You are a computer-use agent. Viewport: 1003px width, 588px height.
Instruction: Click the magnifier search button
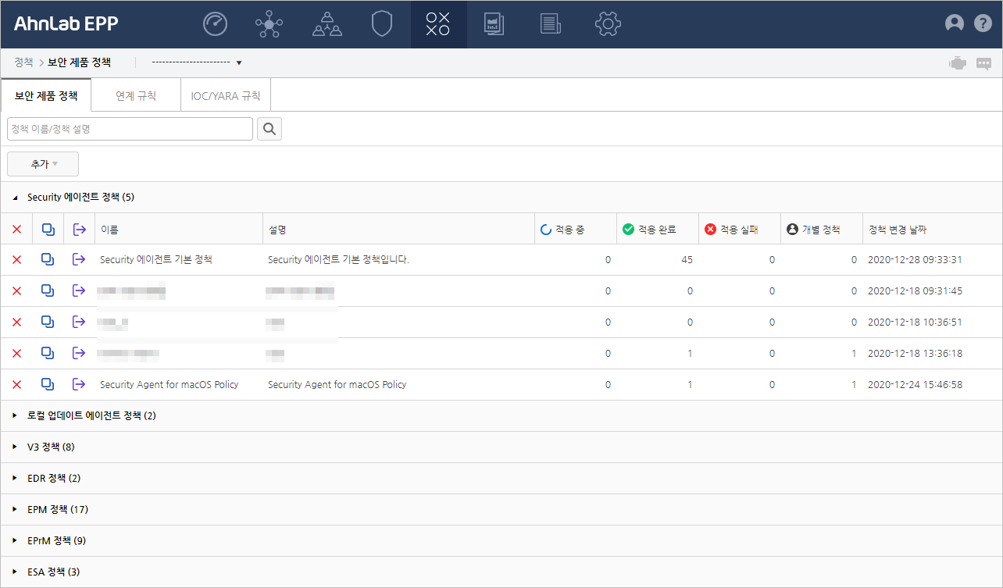[x=269, y=129]
